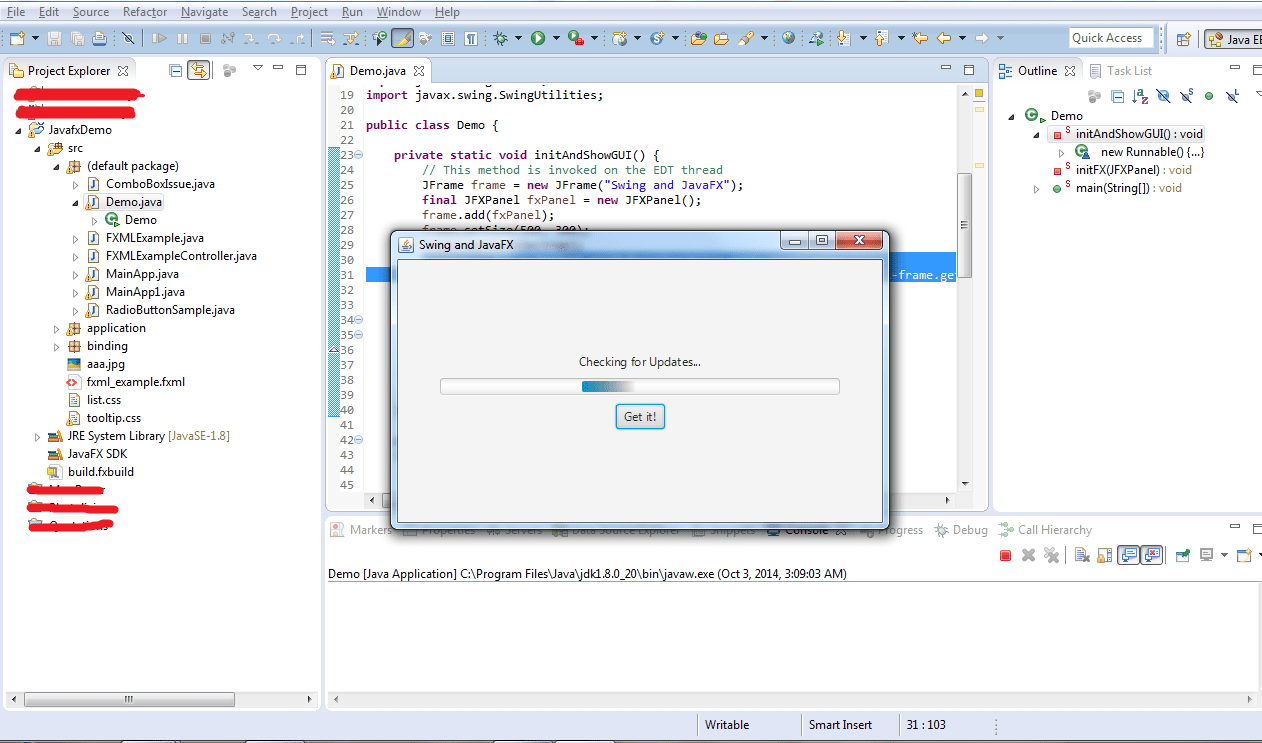The width and height of the screenshot is (1262, 743).
Task: Click the Previous Annotation toolbar icon
Action: [881, 38]
